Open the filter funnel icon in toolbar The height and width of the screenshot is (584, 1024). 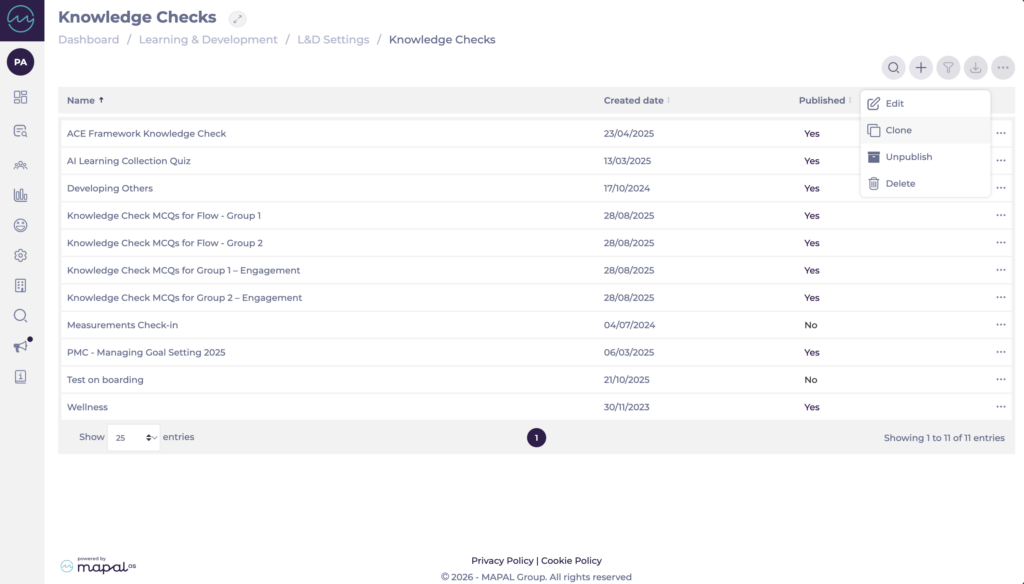[948, 68]
